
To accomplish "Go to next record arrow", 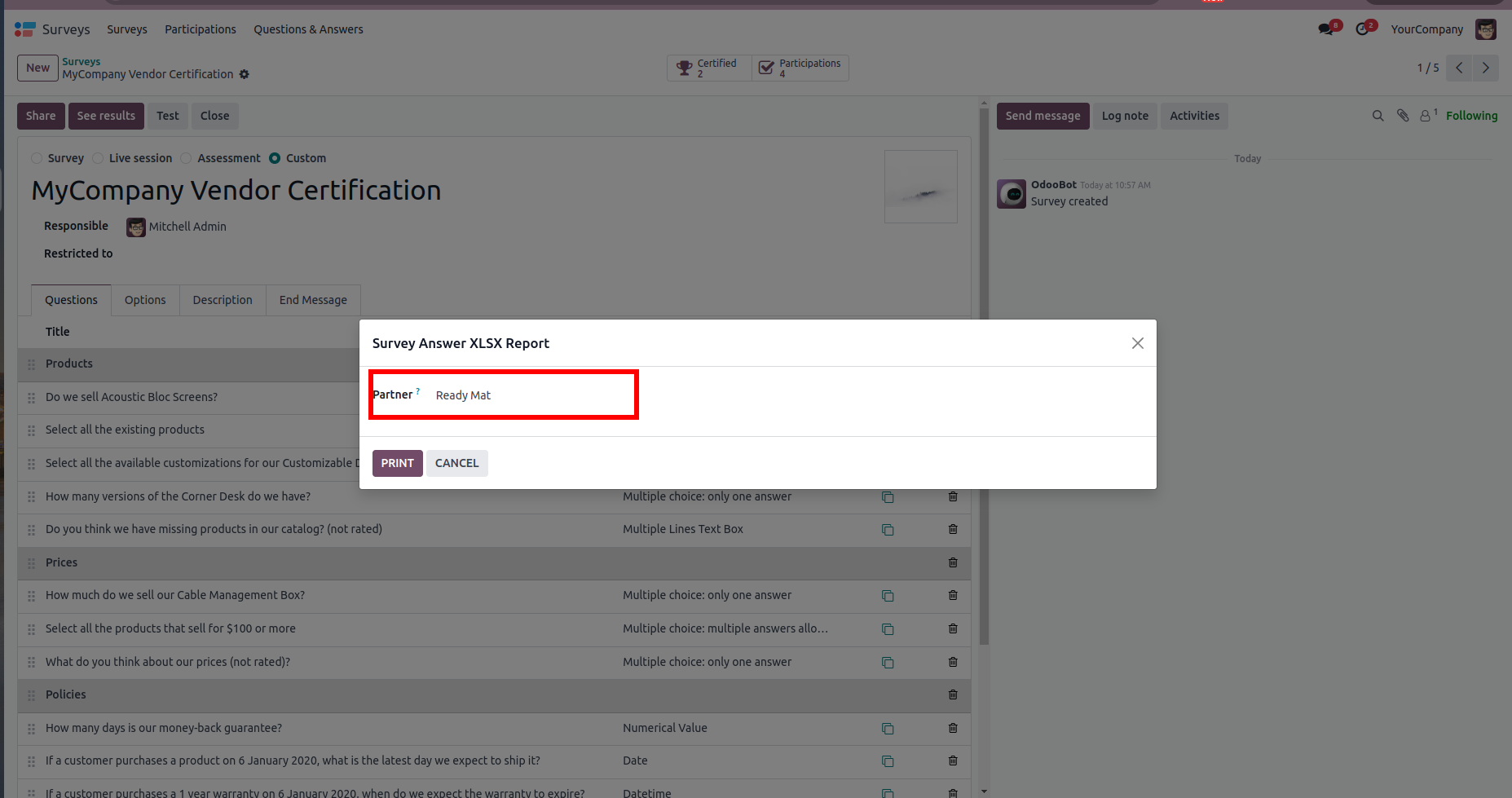I will [x=1486, y=68].
